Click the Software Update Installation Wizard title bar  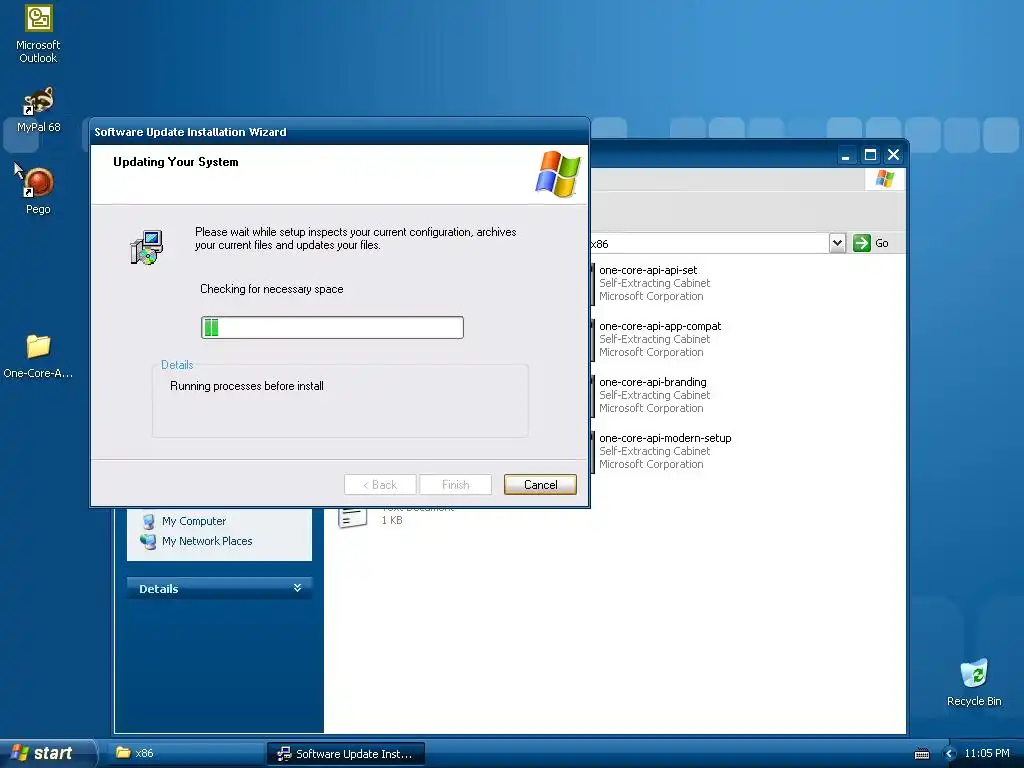(x=340, y=132)
